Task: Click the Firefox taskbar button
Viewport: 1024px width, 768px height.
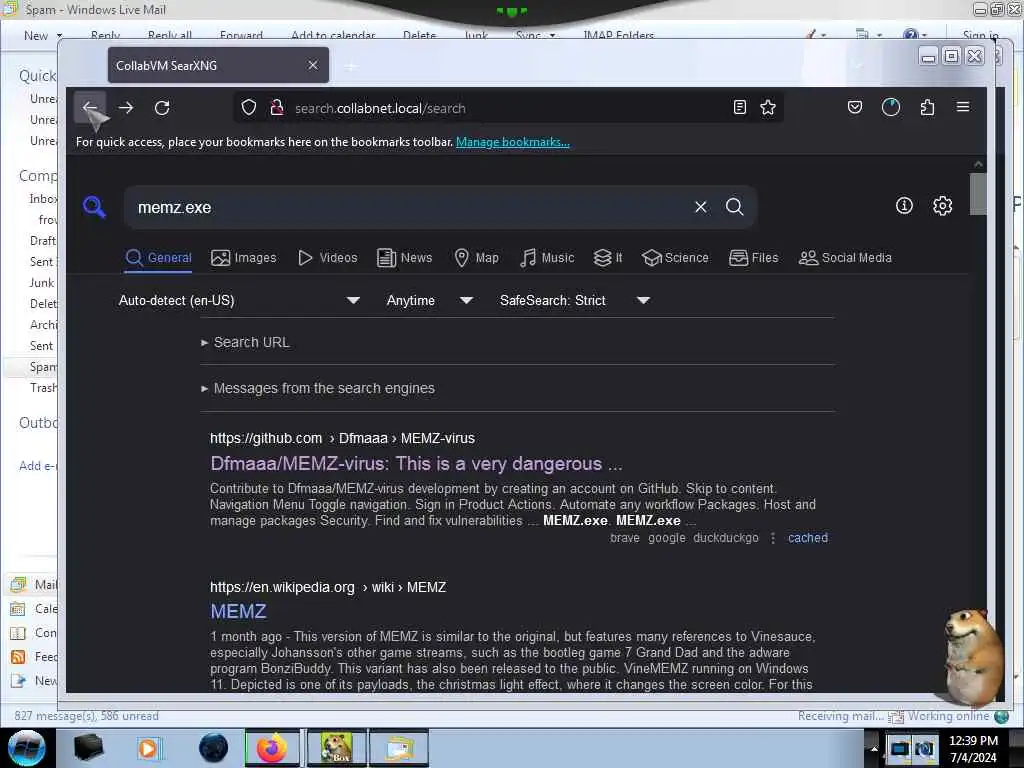Action: 272,748
